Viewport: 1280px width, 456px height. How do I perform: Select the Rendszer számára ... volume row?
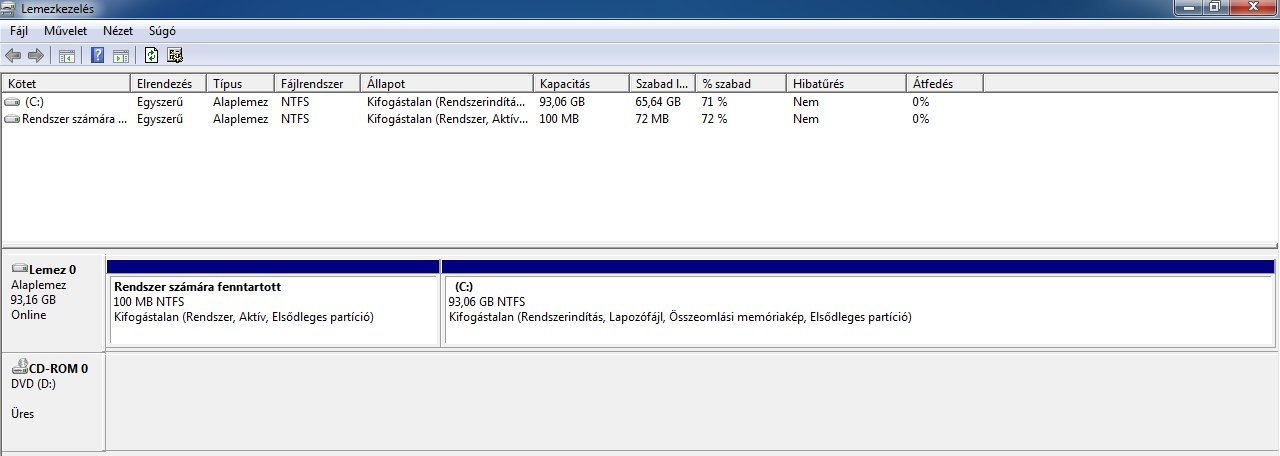point(492,119)
